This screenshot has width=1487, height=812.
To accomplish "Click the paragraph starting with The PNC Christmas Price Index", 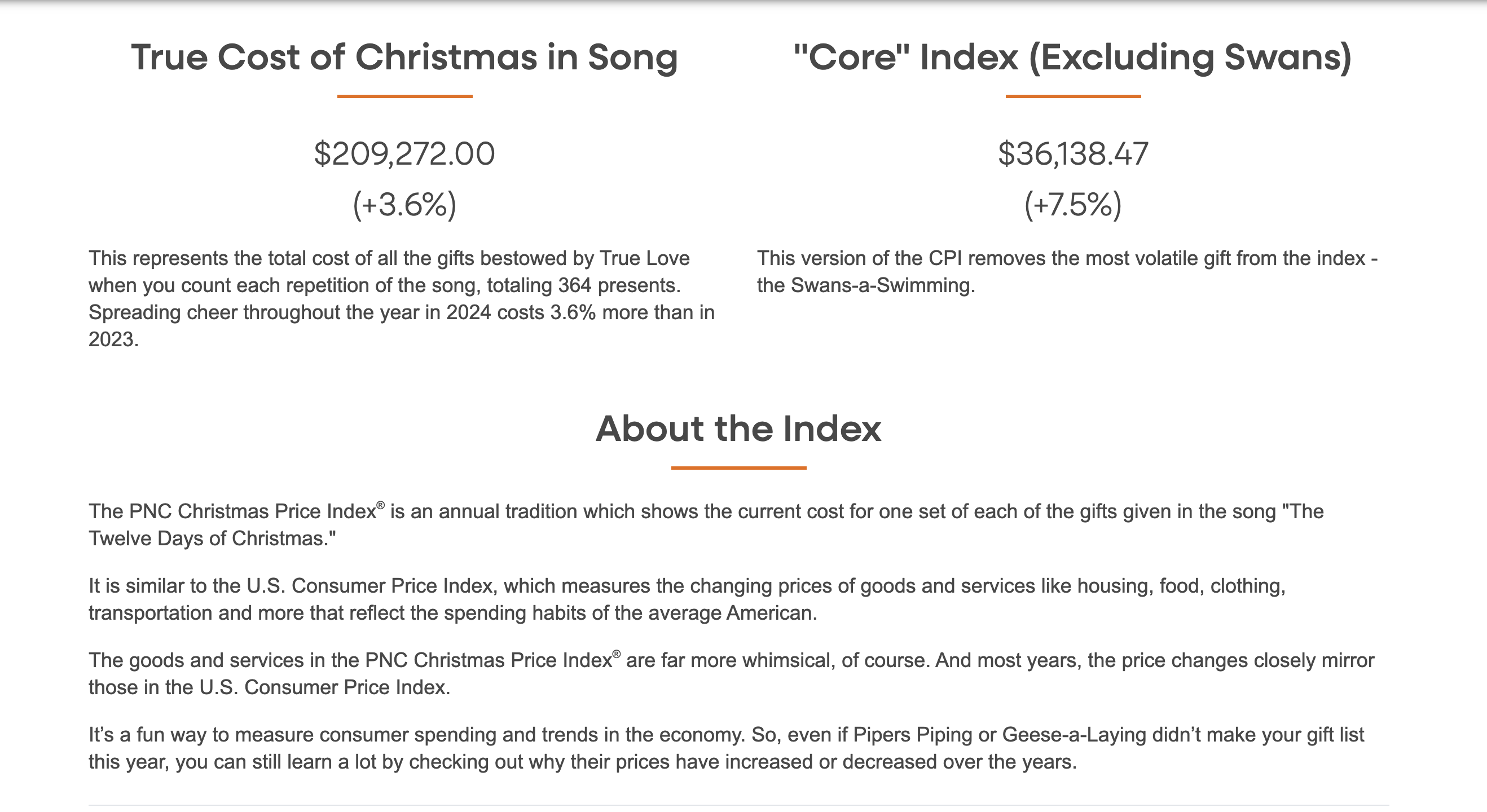I will (x=706, y=524).
